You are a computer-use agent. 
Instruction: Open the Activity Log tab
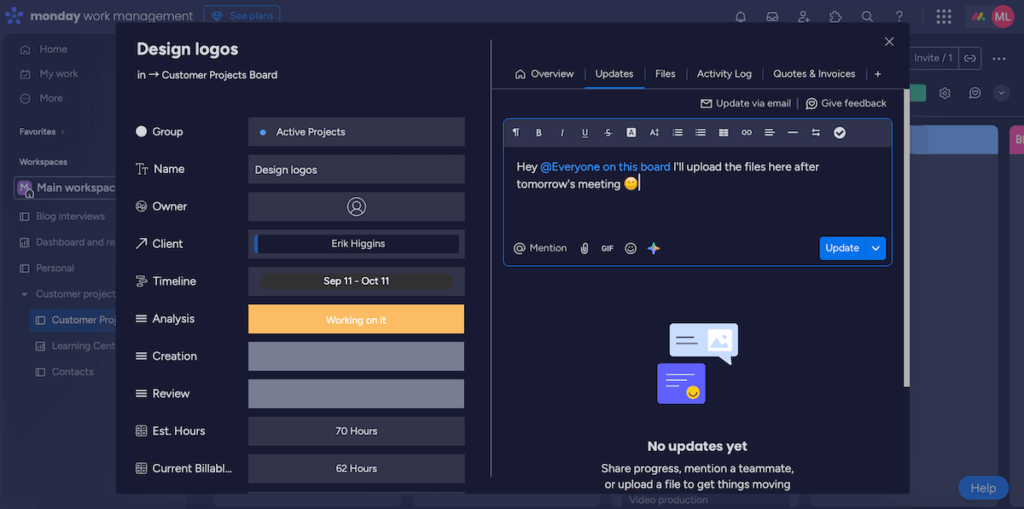coord(724,74)
